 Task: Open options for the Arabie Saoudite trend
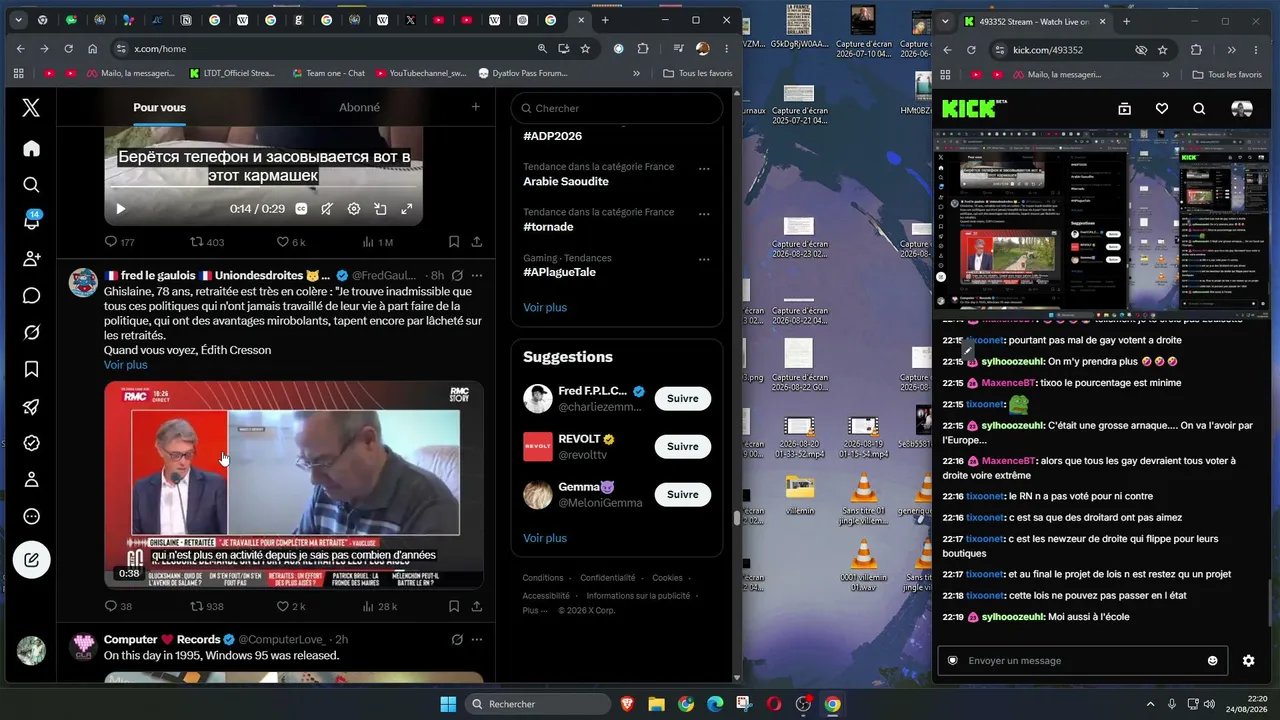704,168
